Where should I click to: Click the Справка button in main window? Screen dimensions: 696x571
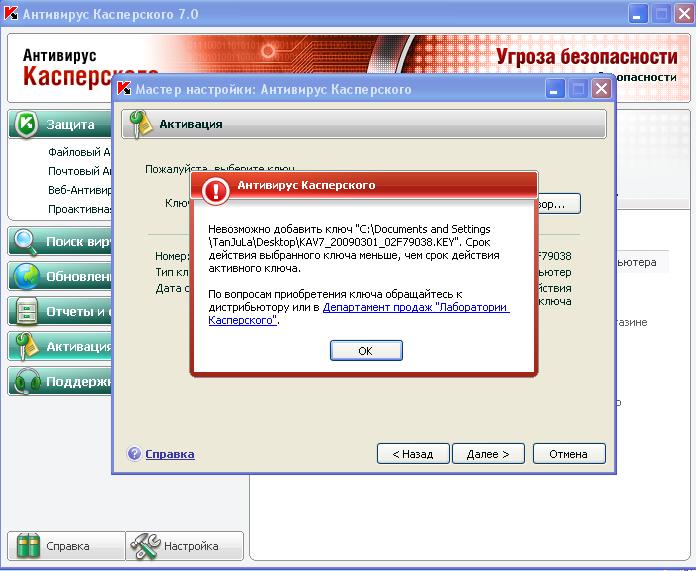click(66, 546)
